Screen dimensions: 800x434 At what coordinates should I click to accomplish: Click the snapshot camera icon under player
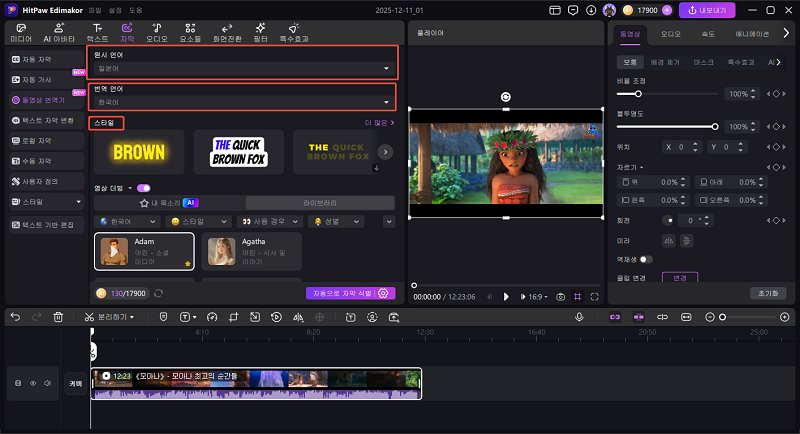560,297
